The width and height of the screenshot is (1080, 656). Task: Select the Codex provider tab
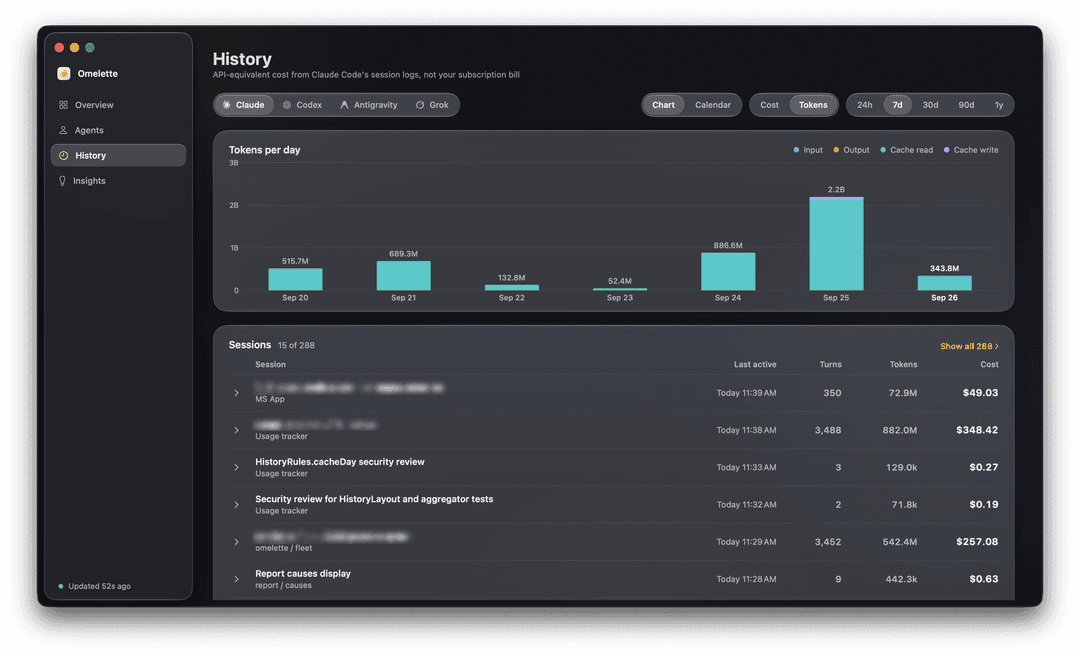tap(302, 105)
